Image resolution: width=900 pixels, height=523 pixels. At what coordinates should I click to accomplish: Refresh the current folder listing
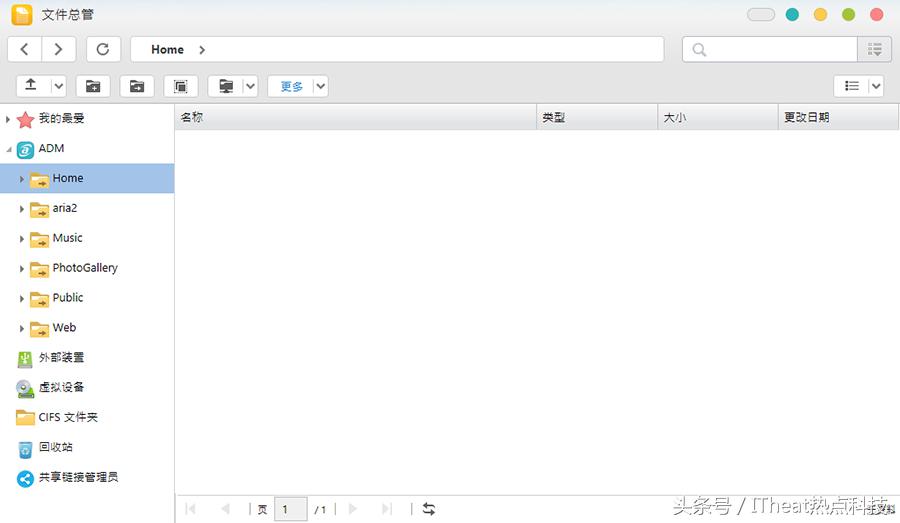pos(103,49)
